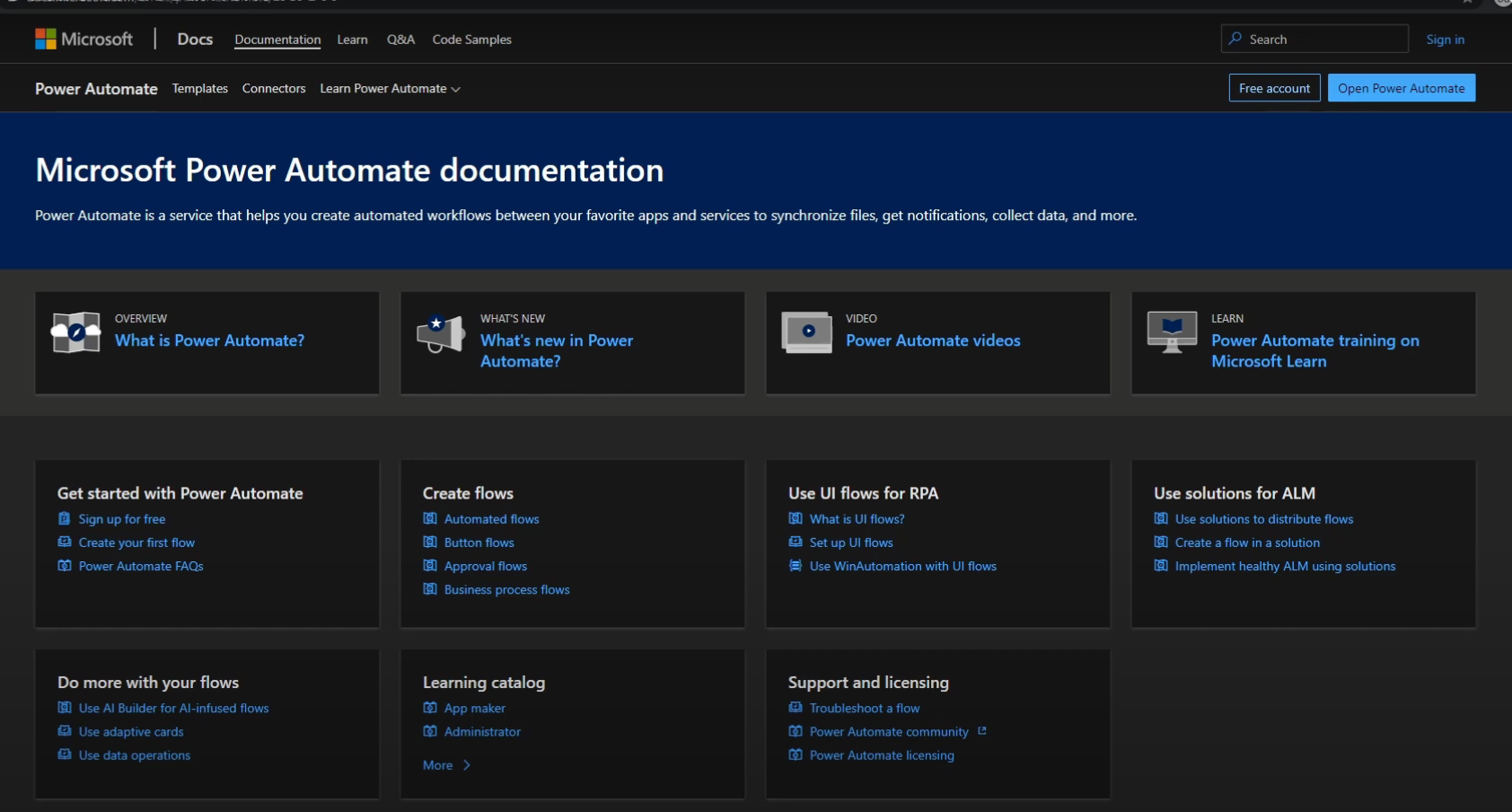Viewport: 1512px width, 812px height.
Task: Click icon beside Sign up for free
Action: coord(65,518)
